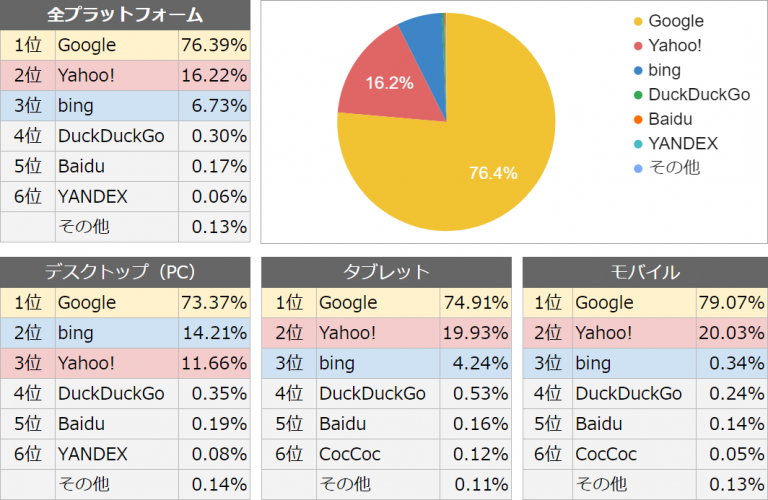Click CocCoc in the タブレット table
Screen dimensions: 768x500
pos(348,454)
